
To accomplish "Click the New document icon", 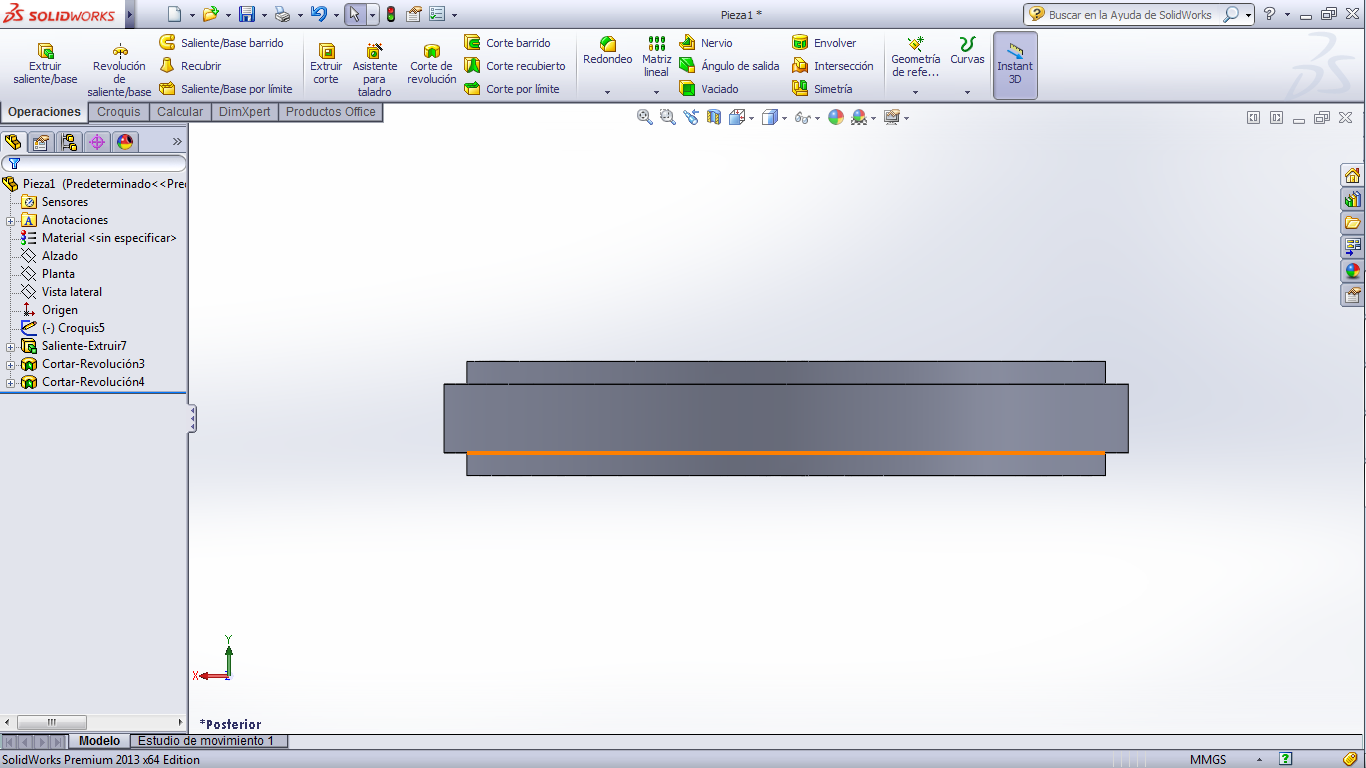I will click(x=174, y=14).
